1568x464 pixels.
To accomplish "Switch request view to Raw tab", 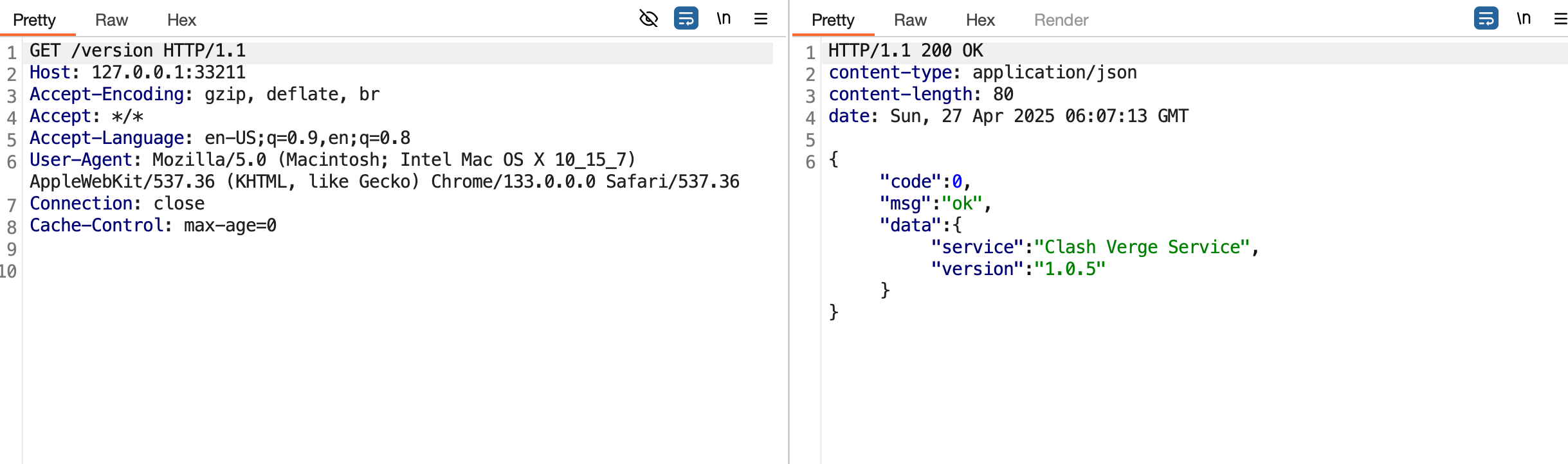I will coord(111,20).
